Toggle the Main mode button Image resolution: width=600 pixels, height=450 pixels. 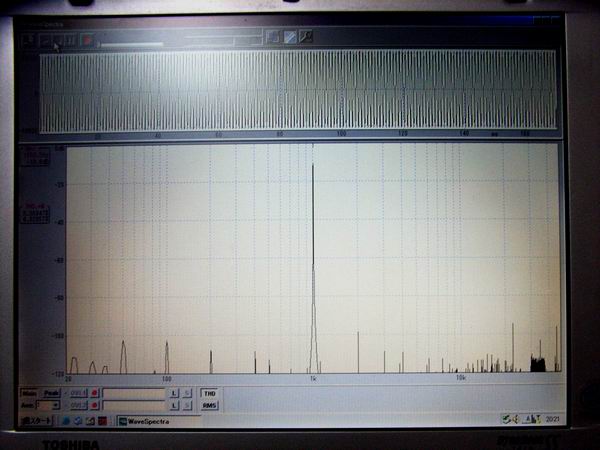coord(29,393)
